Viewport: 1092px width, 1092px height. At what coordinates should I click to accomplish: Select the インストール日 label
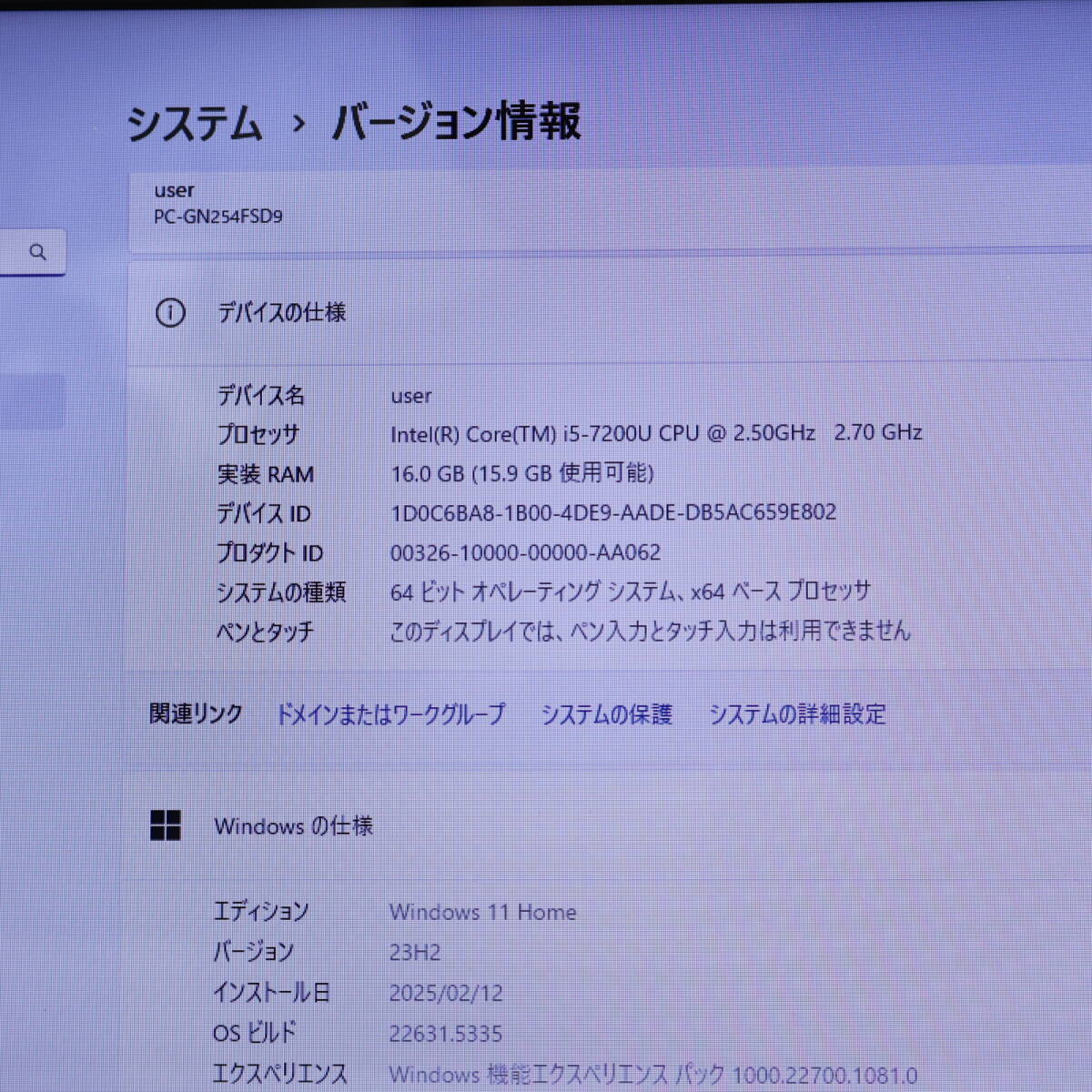[x=271, y=992]
